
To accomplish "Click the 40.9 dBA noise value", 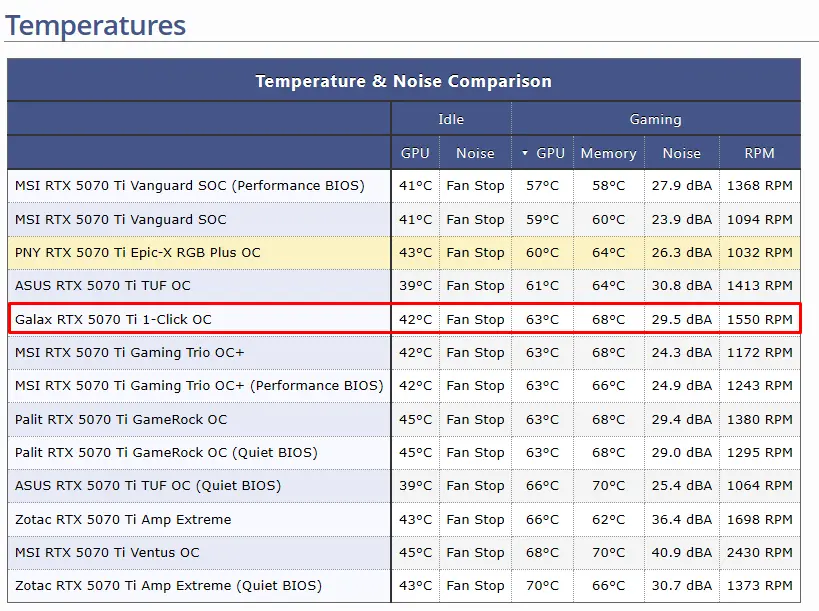I will [682, 553].
